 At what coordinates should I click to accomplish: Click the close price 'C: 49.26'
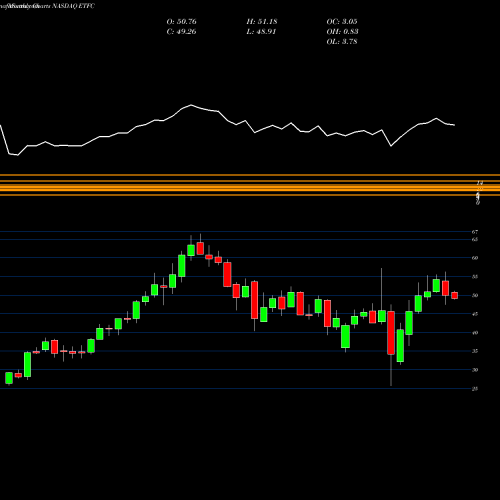coord(181,32)
